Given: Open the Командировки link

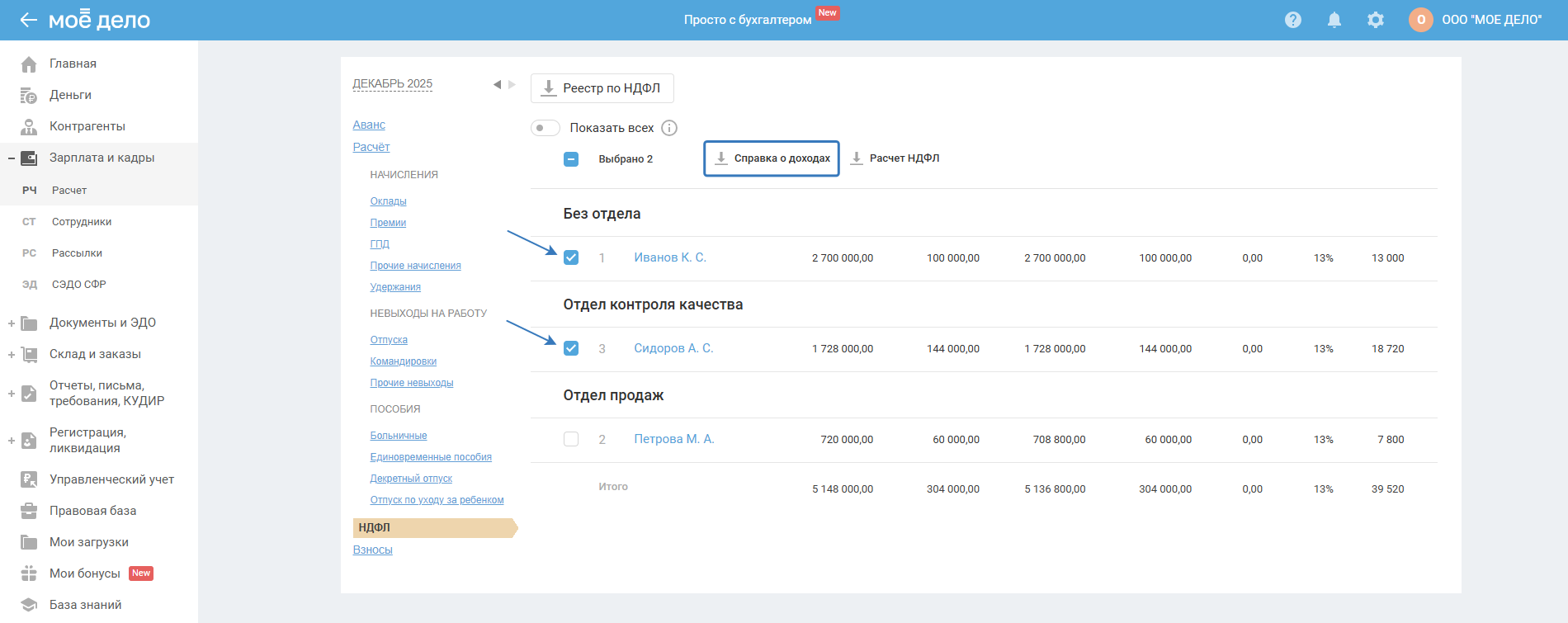Looking at the screenshot, I should (x=404, y=361).
